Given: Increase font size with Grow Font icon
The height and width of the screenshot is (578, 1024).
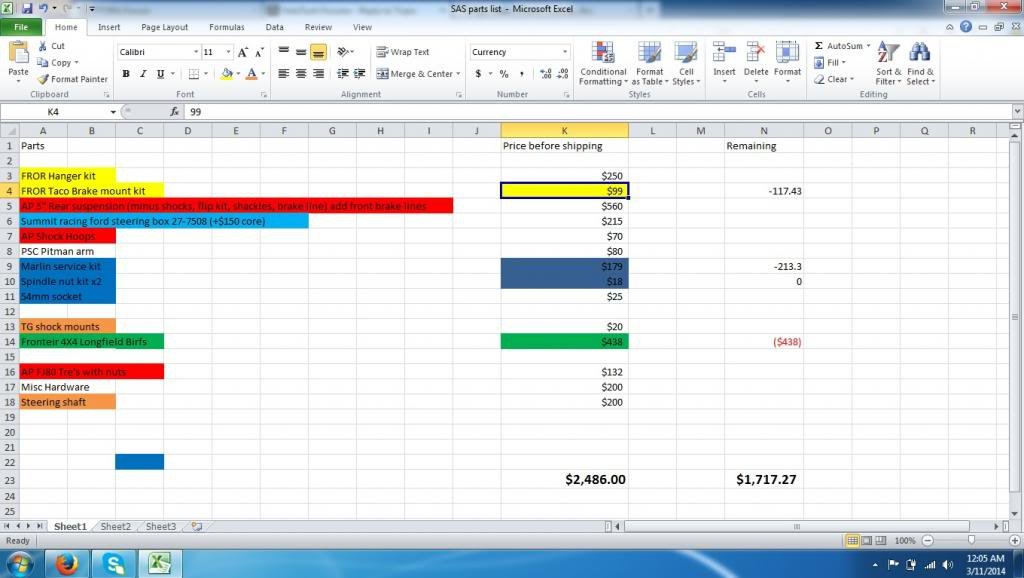Looking at the screenshot, I should pos(243,52).
